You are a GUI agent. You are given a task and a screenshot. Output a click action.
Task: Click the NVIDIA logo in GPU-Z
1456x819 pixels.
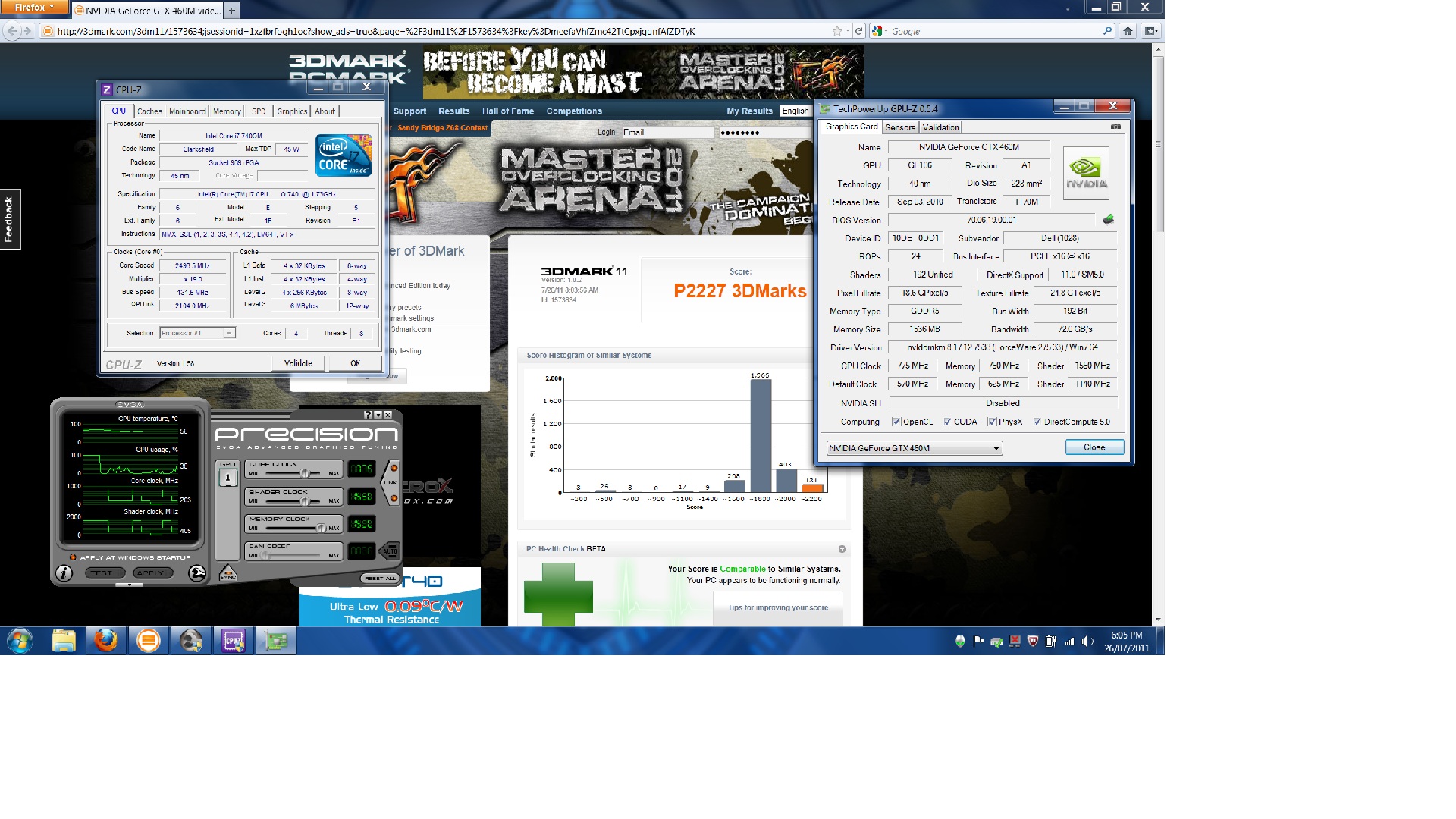coord(1086,173)
